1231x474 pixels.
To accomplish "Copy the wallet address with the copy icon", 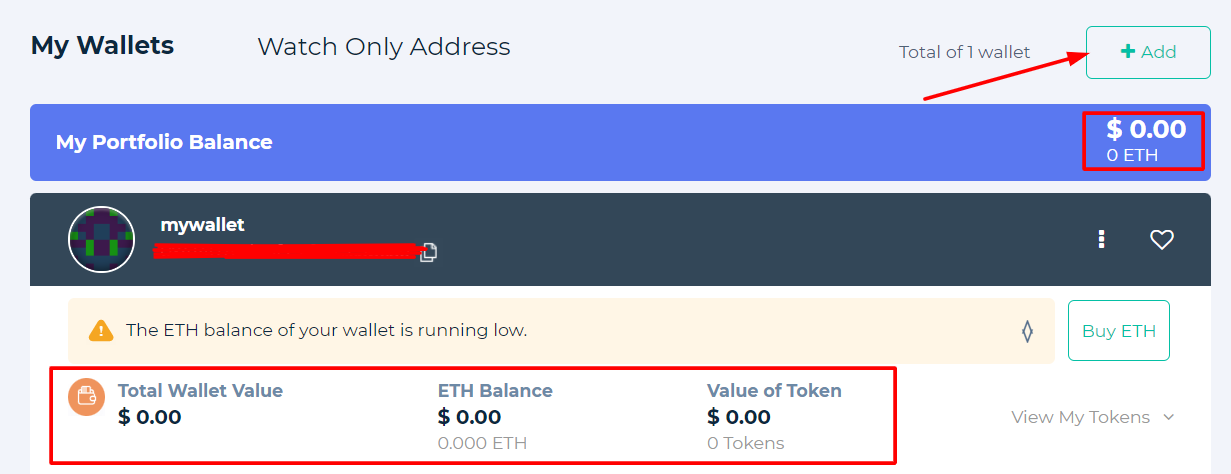I will [x=428, y=251].
